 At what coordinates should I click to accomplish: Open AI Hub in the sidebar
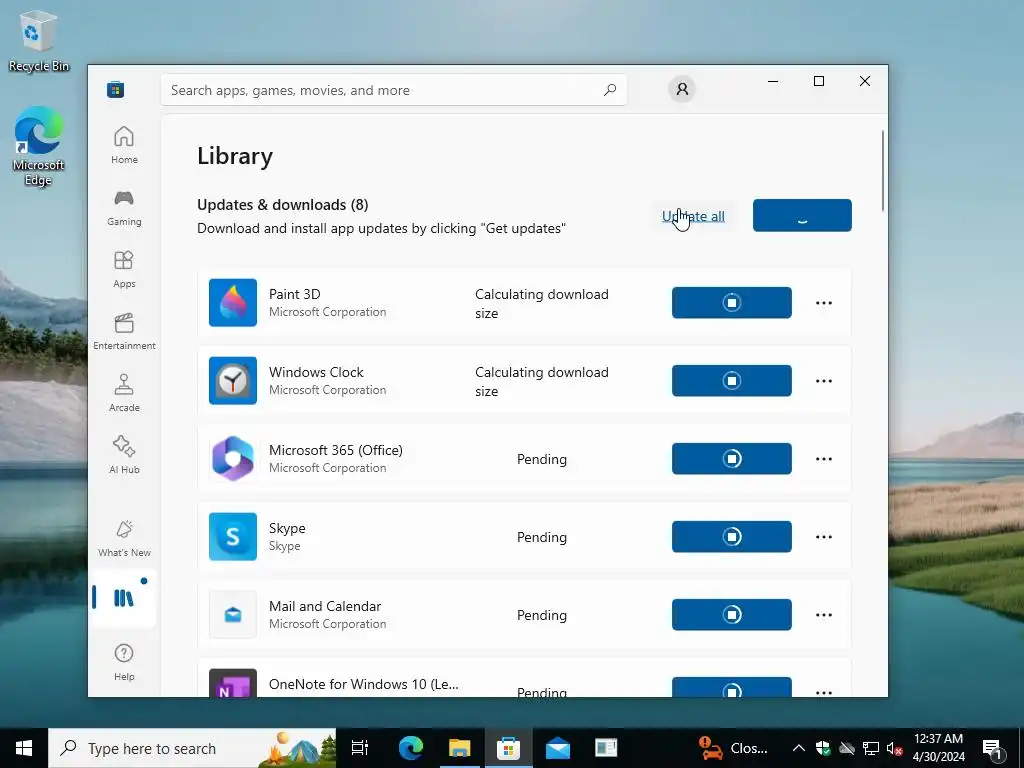point(124,455)
